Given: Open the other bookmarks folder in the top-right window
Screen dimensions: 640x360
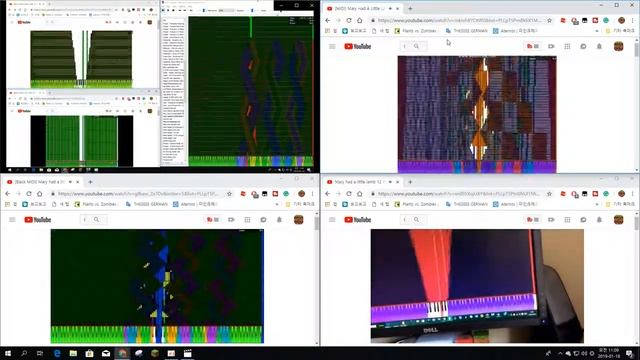Looking at the screenshot, I should click(620, 31).
